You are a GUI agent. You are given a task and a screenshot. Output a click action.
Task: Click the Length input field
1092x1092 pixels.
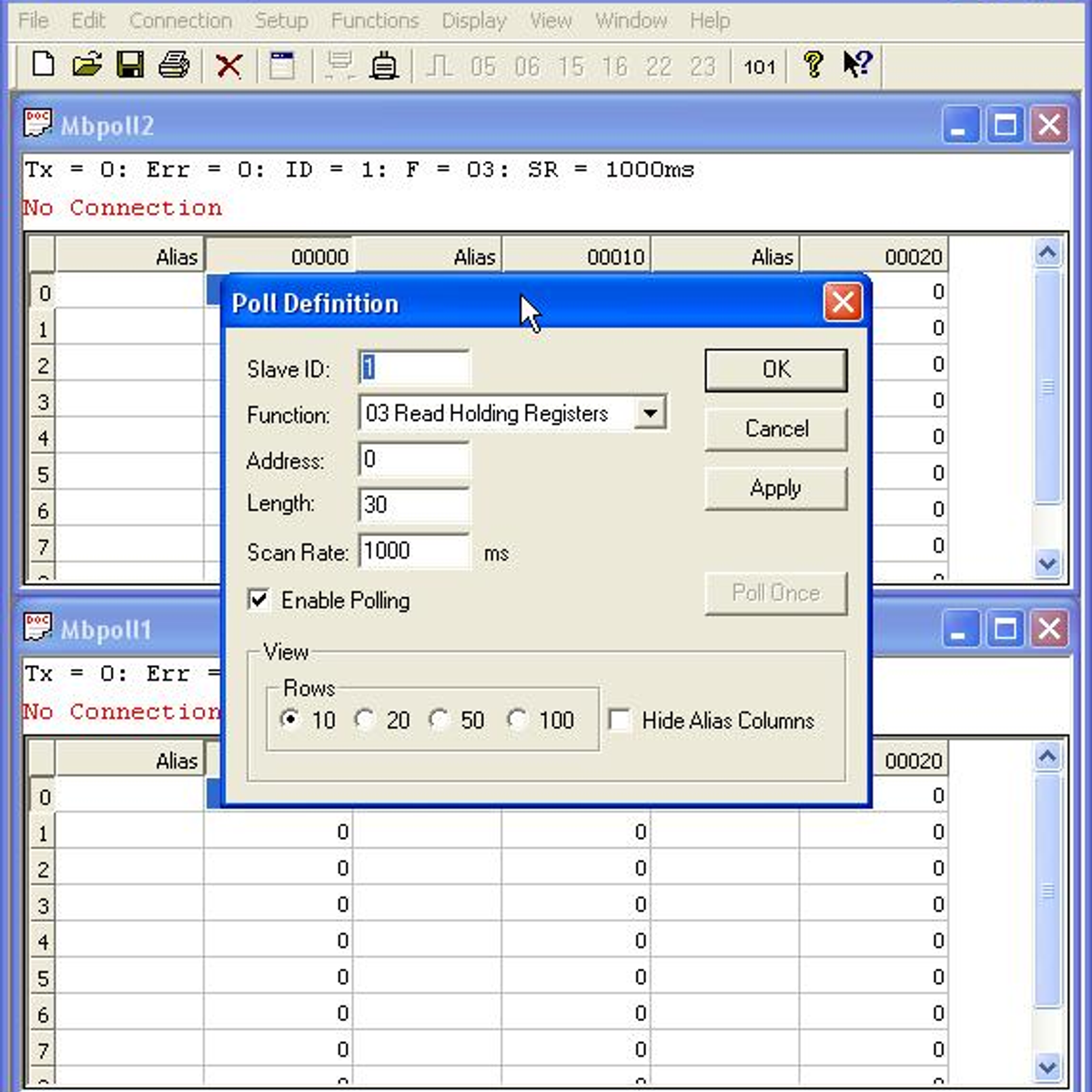414,505
